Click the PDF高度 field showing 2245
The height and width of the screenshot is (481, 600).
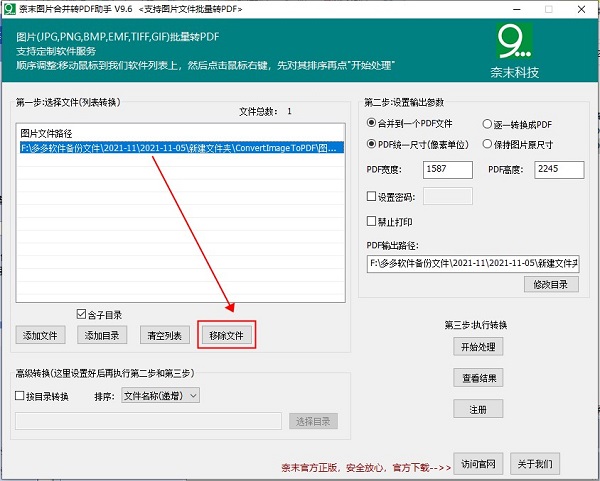559,169
